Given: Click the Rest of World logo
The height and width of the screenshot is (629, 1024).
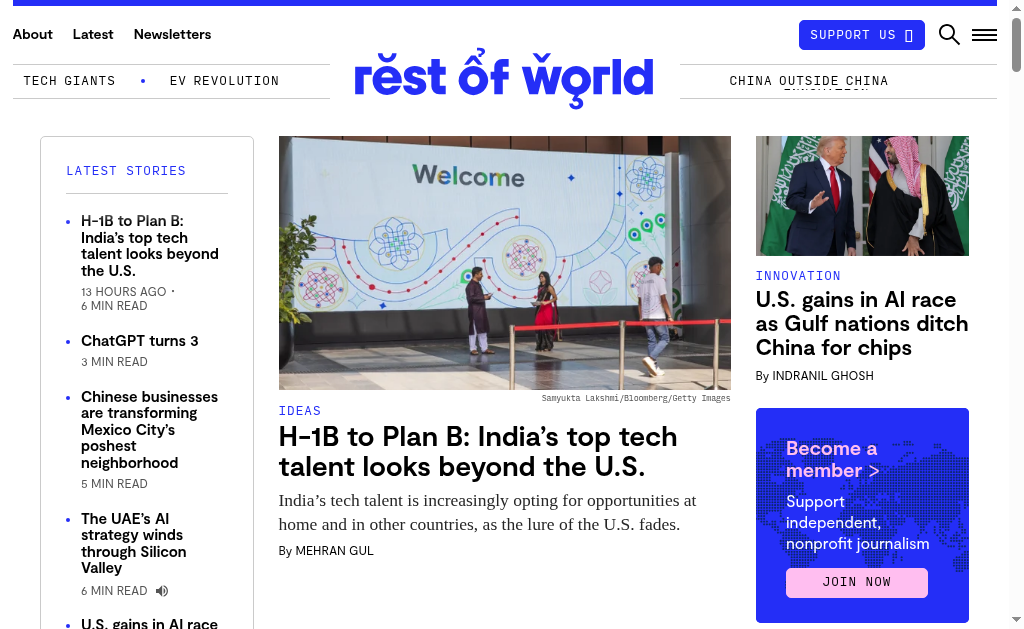Looking at the screenshot, I should pos(504,78).
